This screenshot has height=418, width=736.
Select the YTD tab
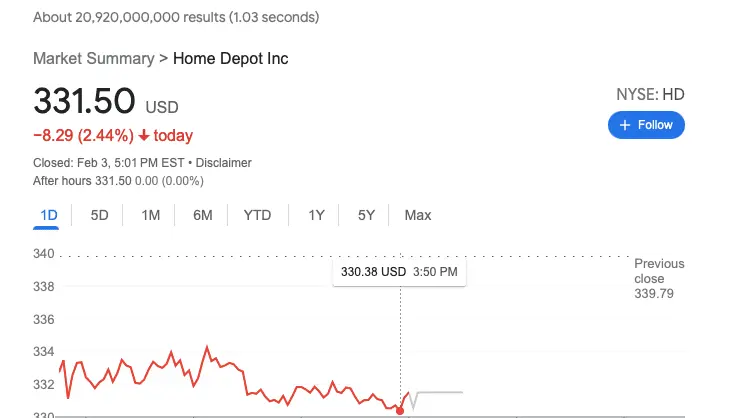pyautogui.click(x=257, y=215)
